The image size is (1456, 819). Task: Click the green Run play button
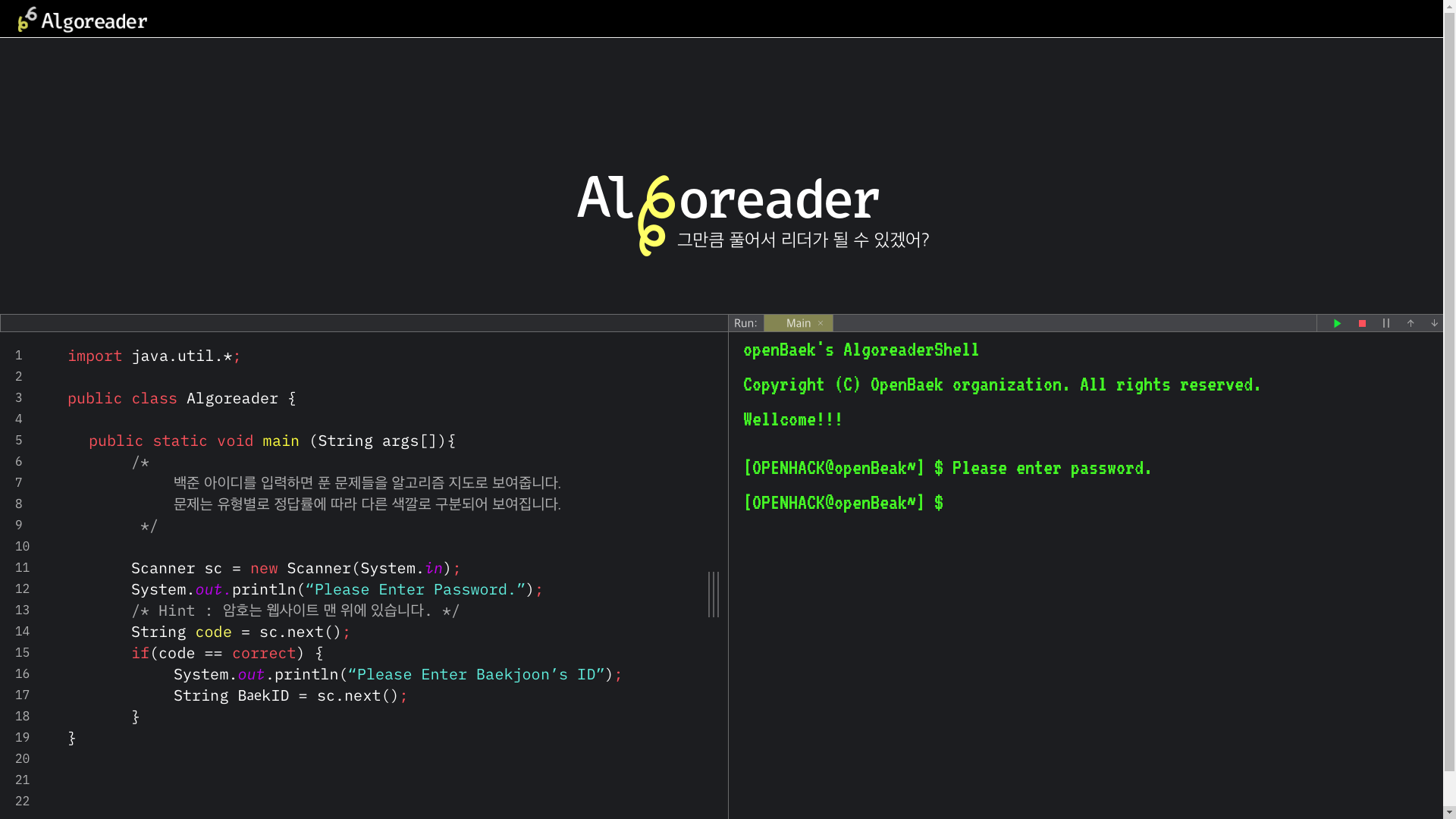(x=1337, y=323)
